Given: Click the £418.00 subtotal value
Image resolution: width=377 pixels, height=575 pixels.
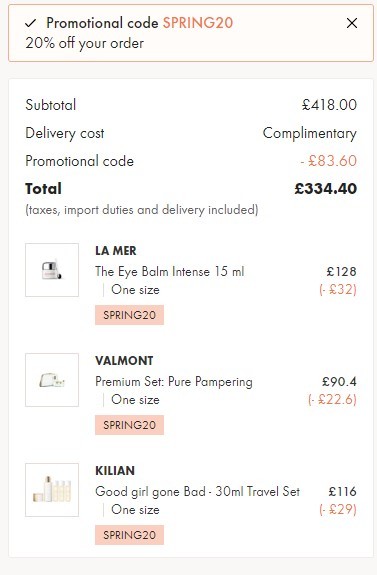Looking at the screenshot, I should 329,105.
